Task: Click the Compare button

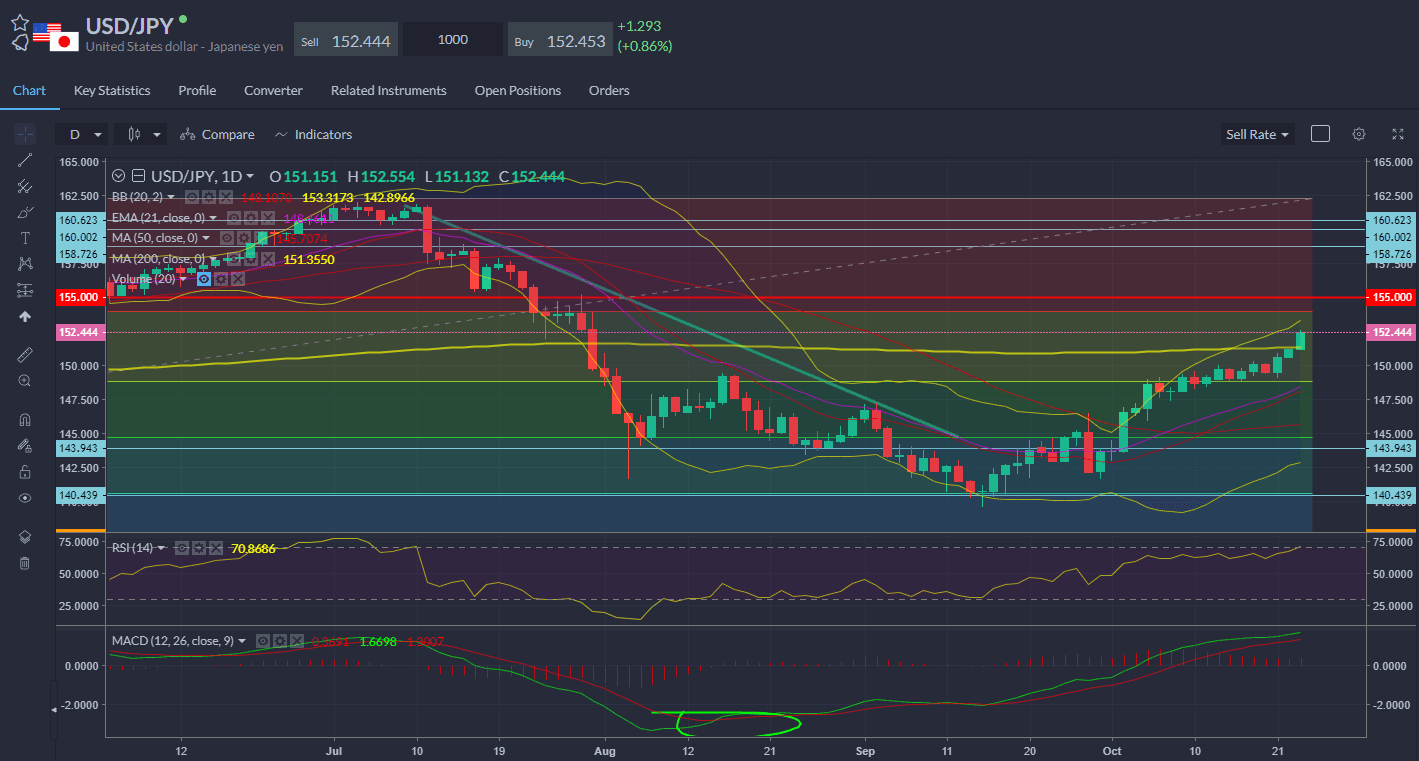Action: click(x=217, y=134)
